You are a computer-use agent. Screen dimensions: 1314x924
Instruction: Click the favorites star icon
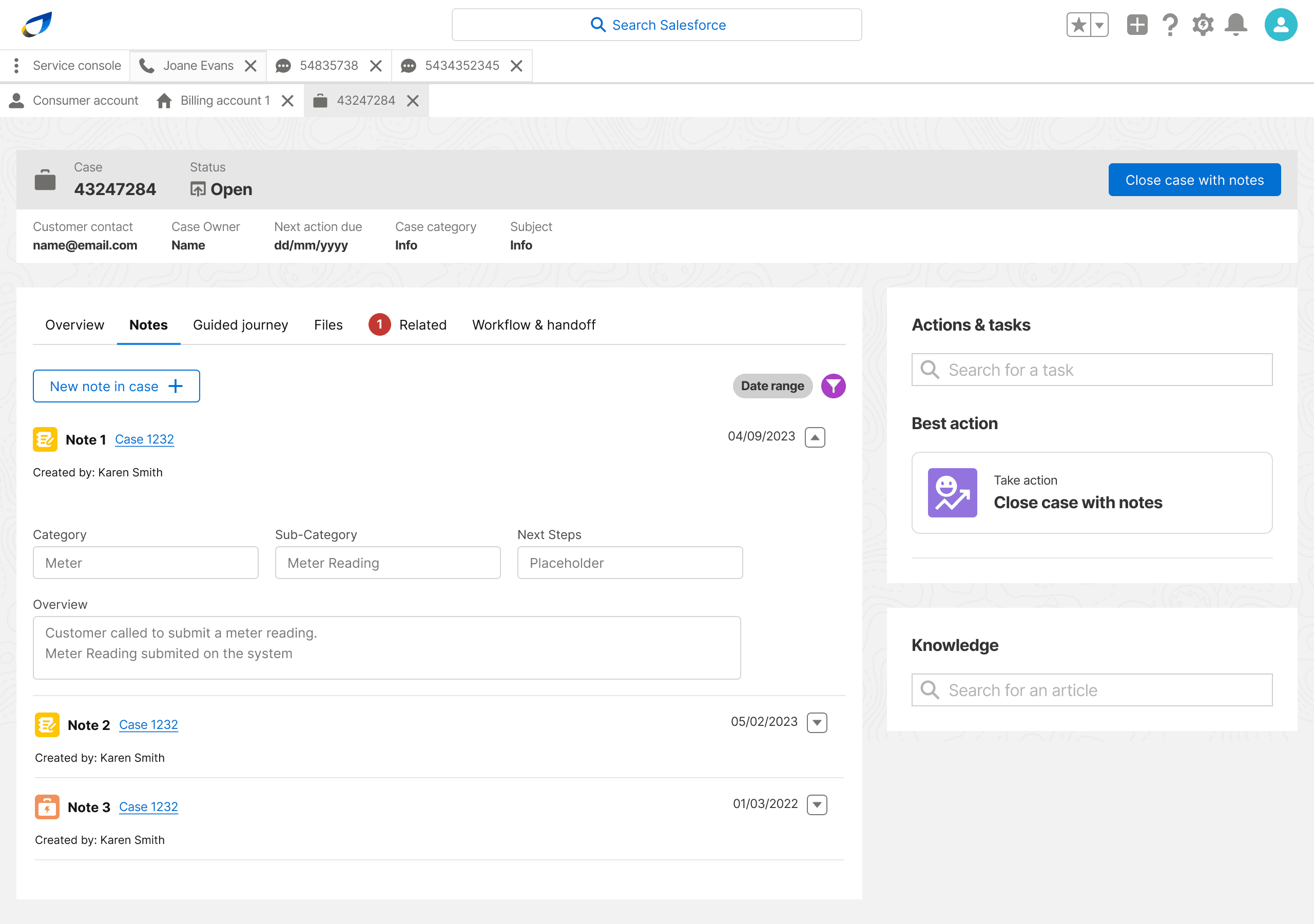click(x=1079, y=25)
